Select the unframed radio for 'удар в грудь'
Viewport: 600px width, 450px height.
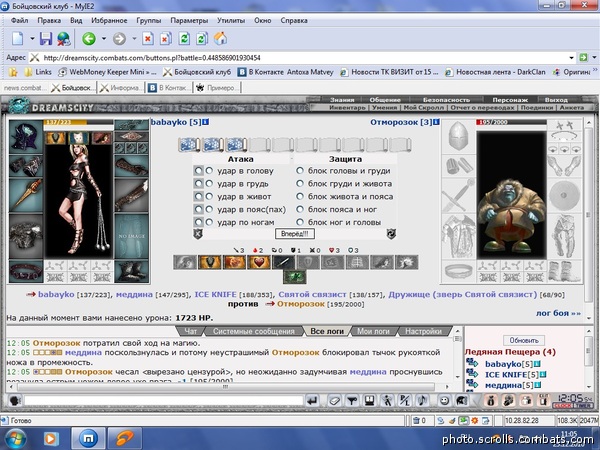click(x=209, y=184)
